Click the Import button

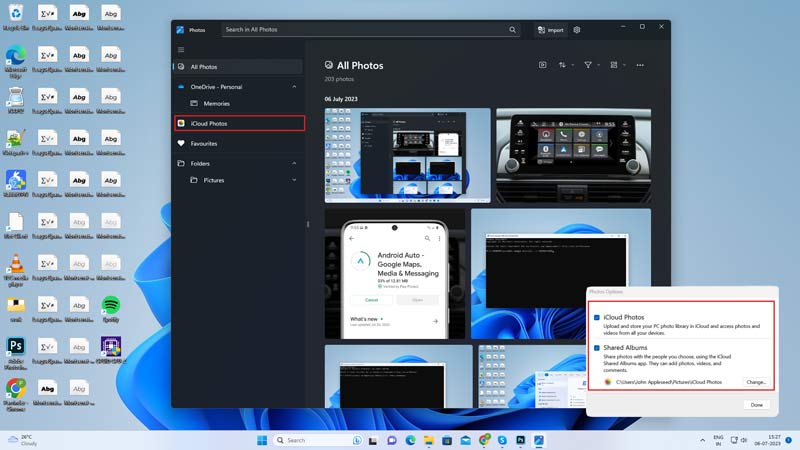pyautogui.click(x=551, y=30)
